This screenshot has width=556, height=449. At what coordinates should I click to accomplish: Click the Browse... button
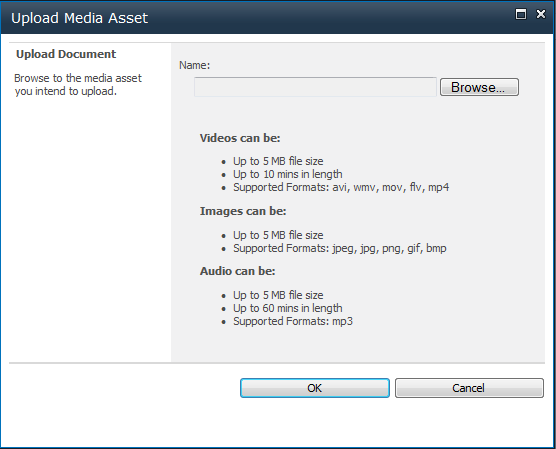point(479,87)
